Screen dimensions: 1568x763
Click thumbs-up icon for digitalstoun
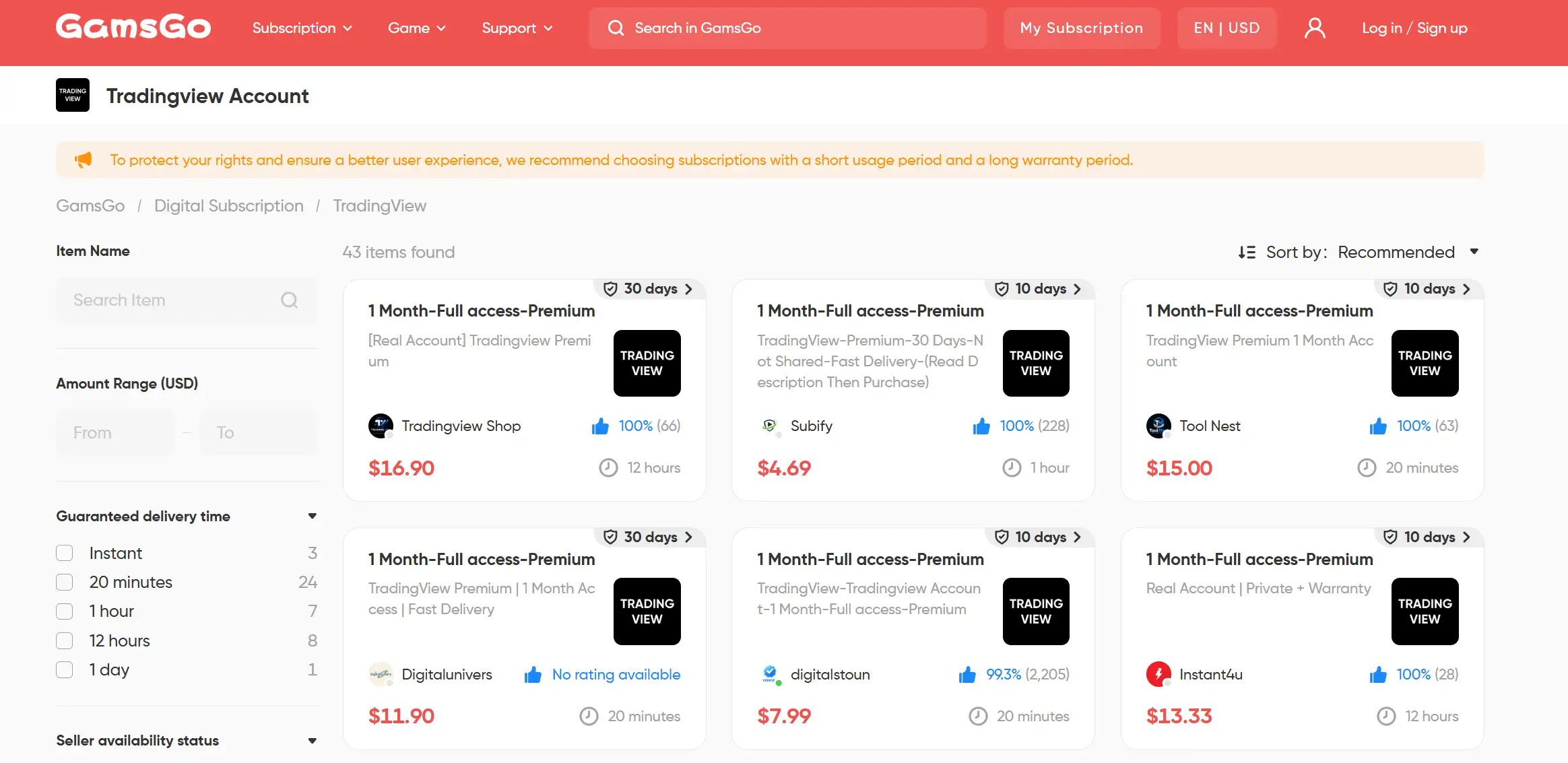(967, 674)
